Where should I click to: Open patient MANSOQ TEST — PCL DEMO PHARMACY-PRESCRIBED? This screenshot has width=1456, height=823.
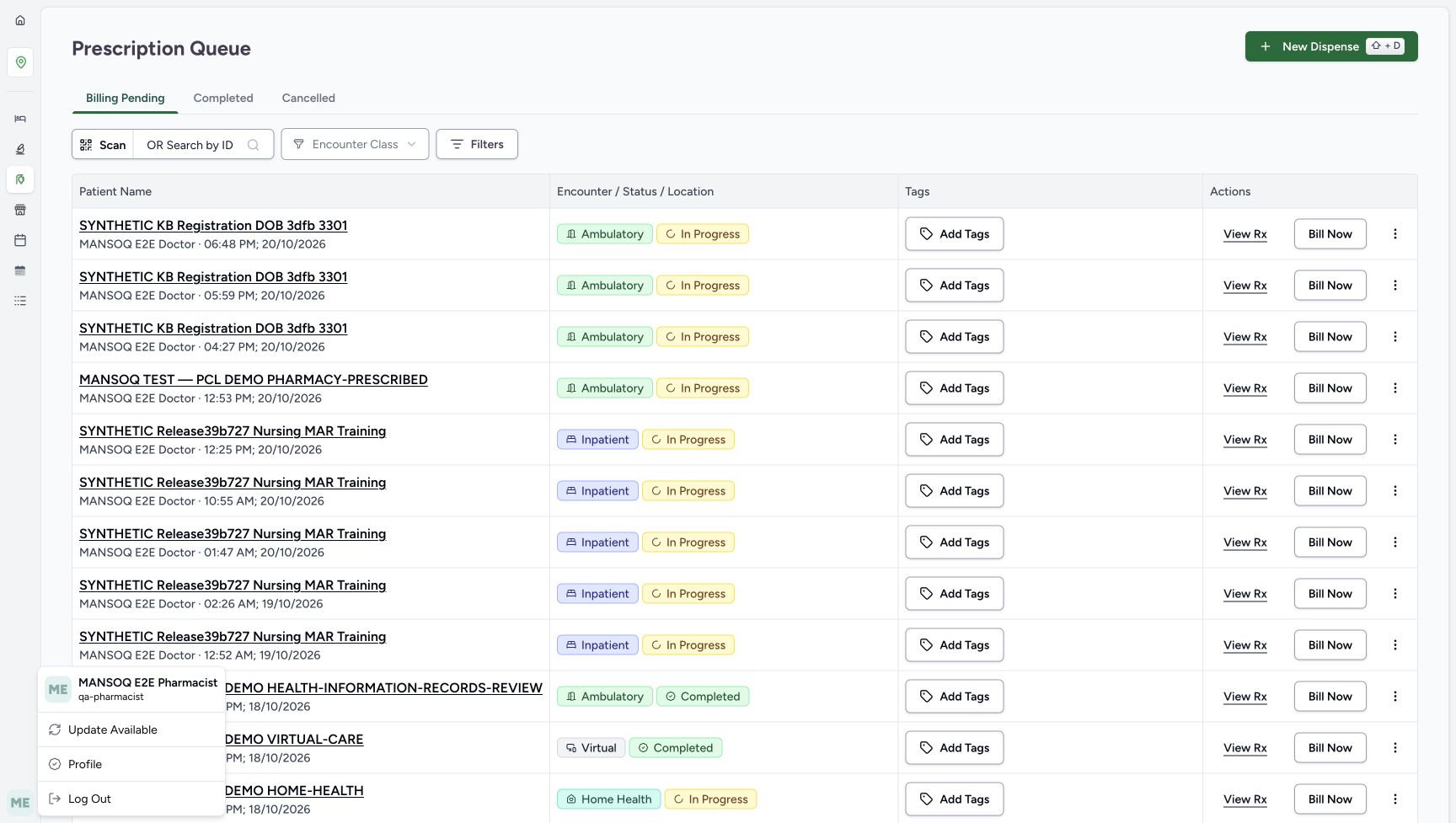(254, 380)
